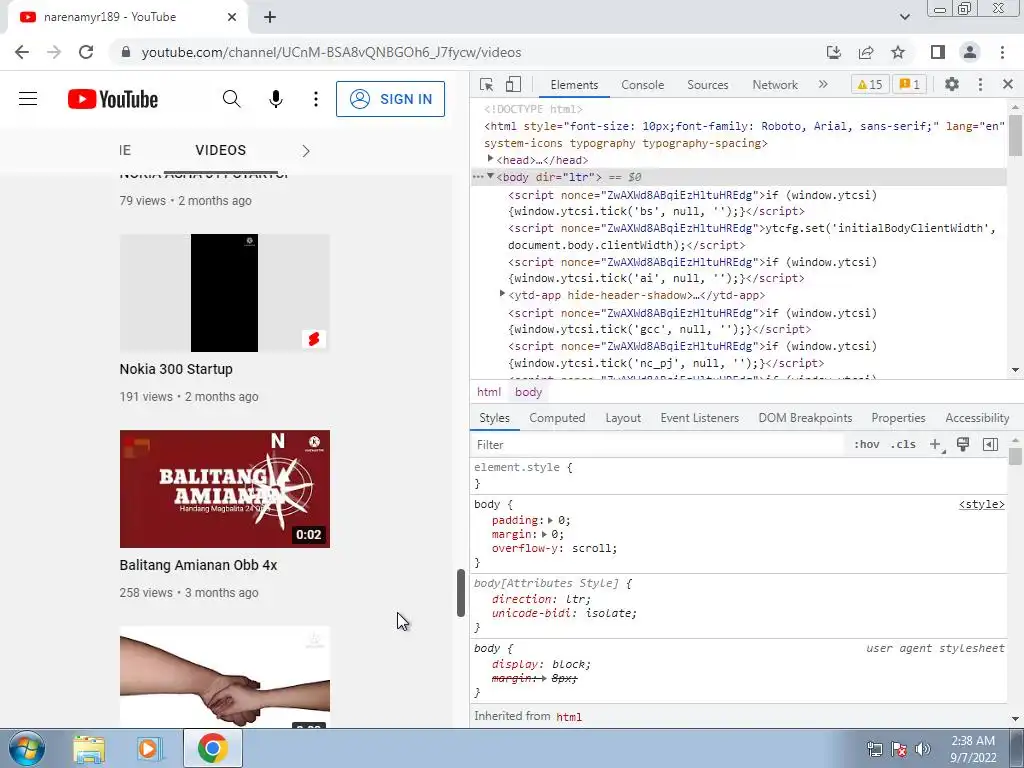
Task: Open the 15 warnings indicator
Action: 869,84
